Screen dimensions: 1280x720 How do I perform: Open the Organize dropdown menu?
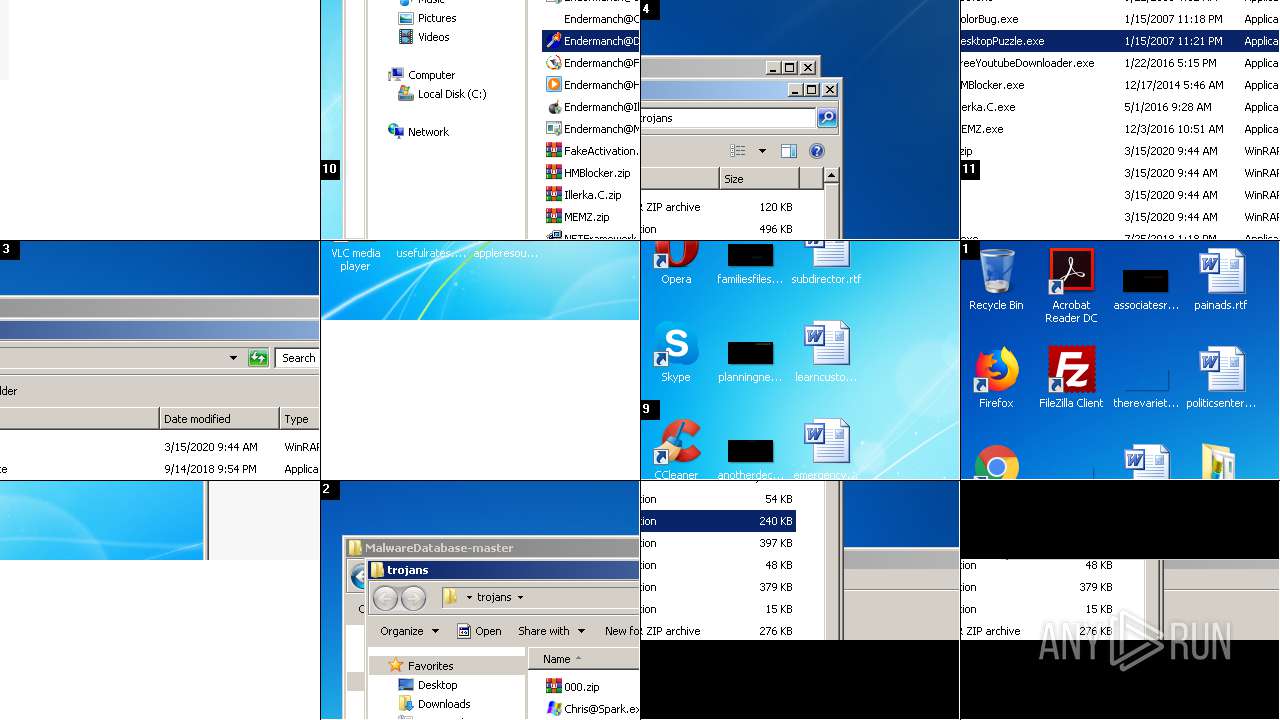pyautogui.click(x=409, y=631)
